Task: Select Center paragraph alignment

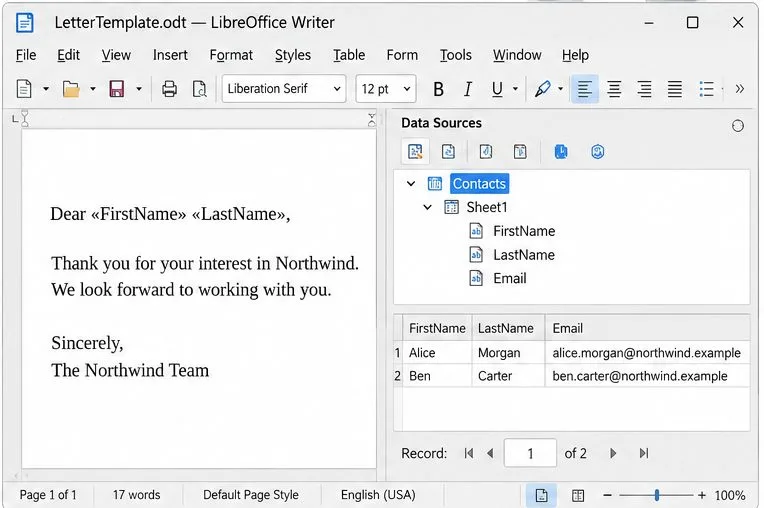Action: (614, 89)
